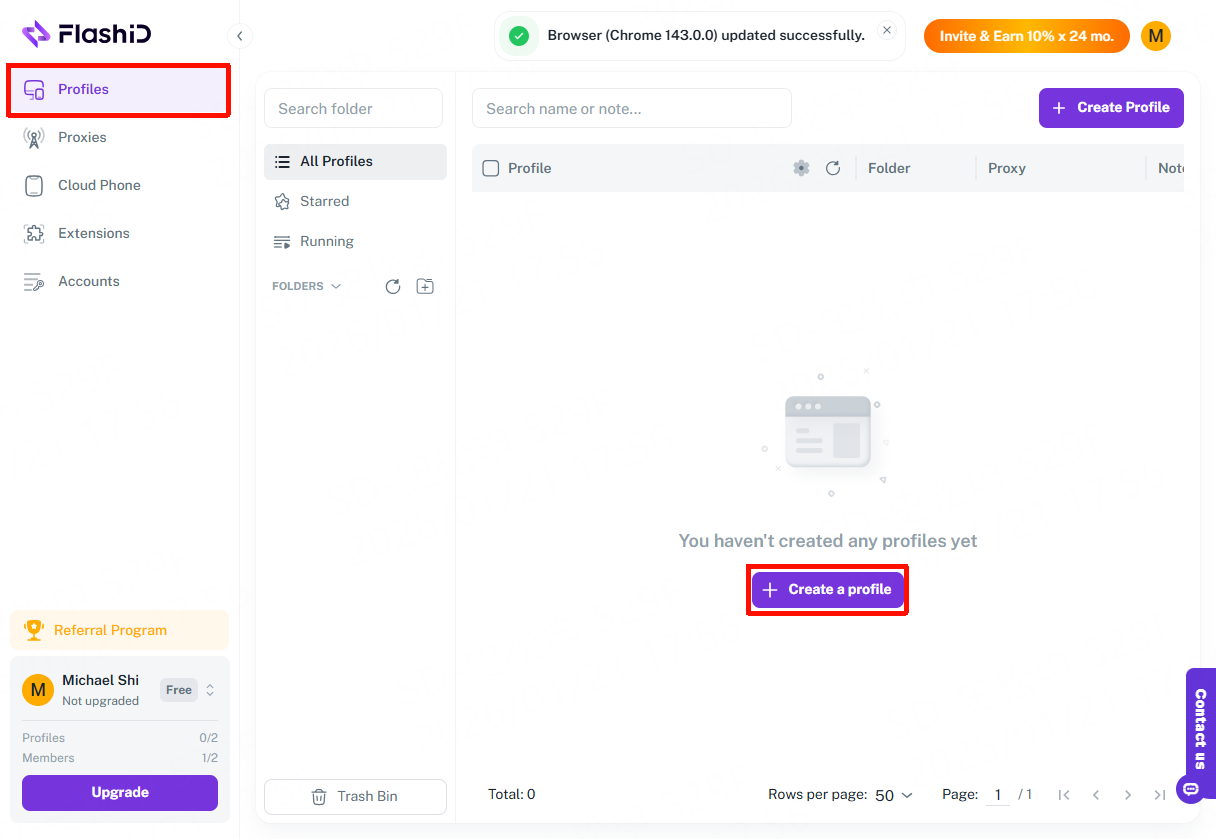Open the Proxies menu
Screen dimensions: 1216x839
click(x=82, y=137)
